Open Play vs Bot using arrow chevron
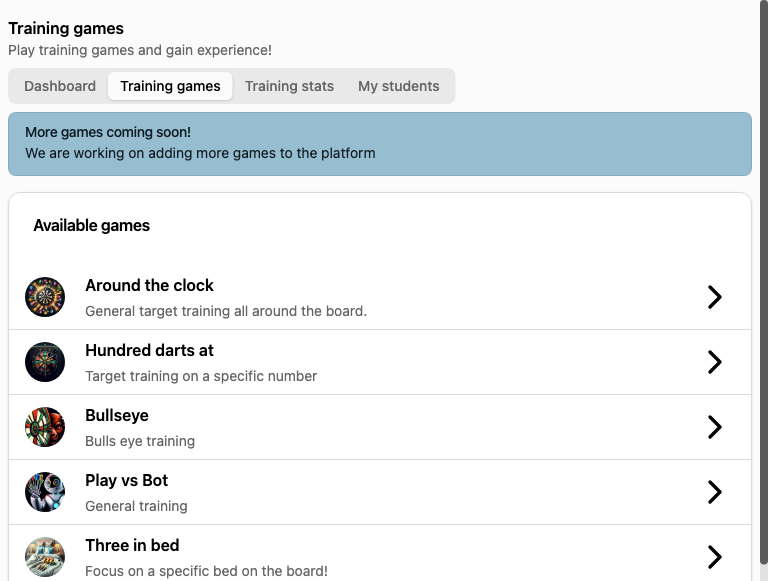The height and width of the screenshot is (581, 768). (715, 492)
